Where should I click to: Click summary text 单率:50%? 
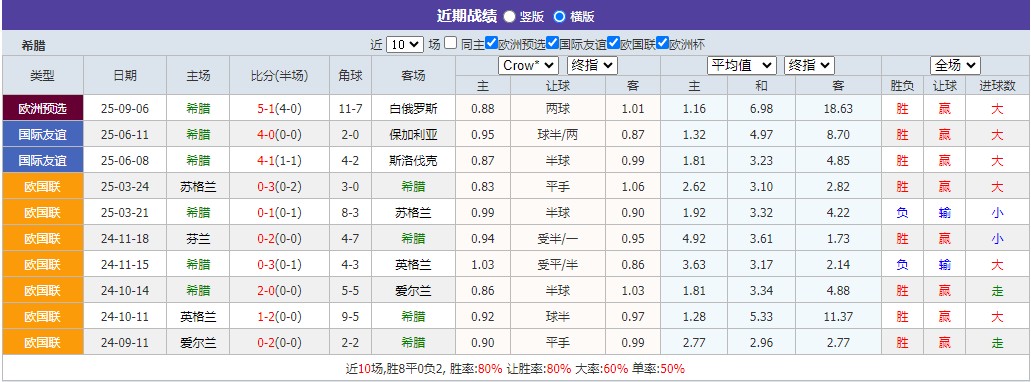(x=659, y=368)
